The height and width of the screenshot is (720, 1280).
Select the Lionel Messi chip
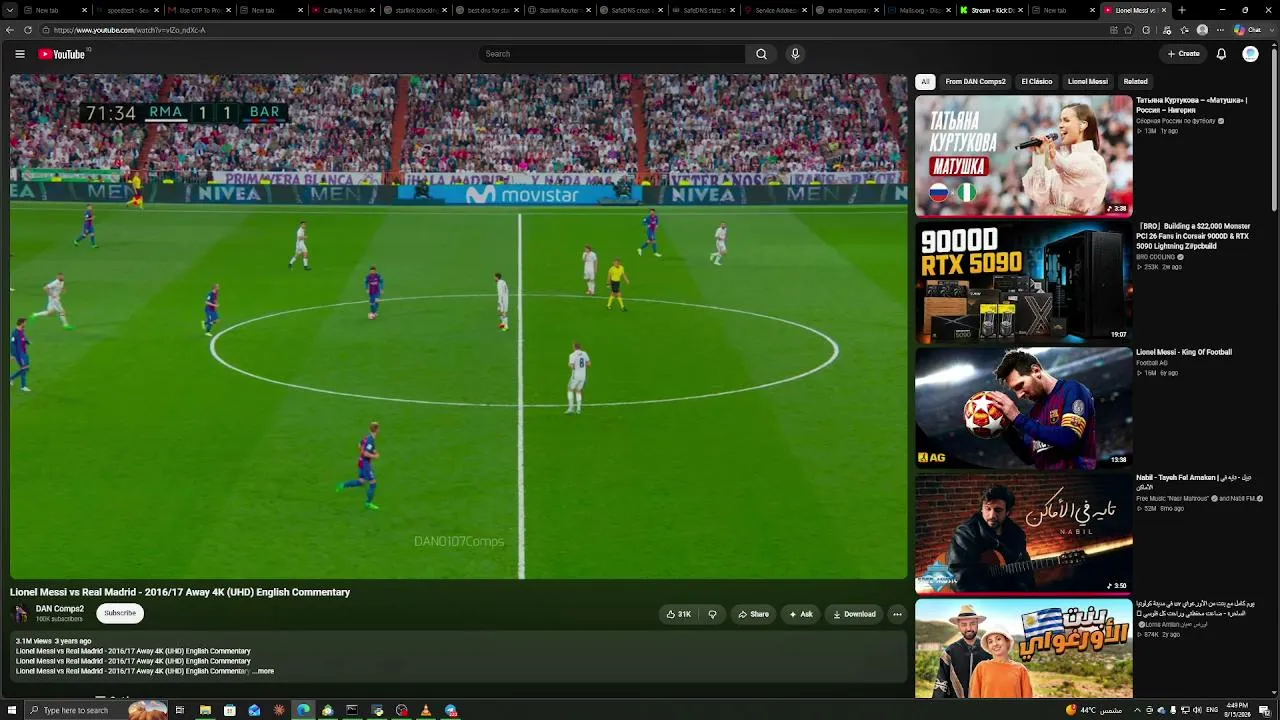click(1087, 82)
